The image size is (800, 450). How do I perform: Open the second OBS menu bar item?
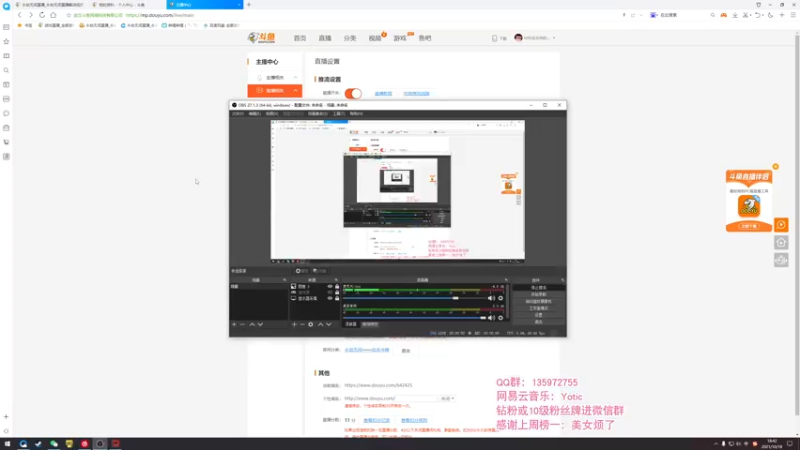tap(255, 114)
